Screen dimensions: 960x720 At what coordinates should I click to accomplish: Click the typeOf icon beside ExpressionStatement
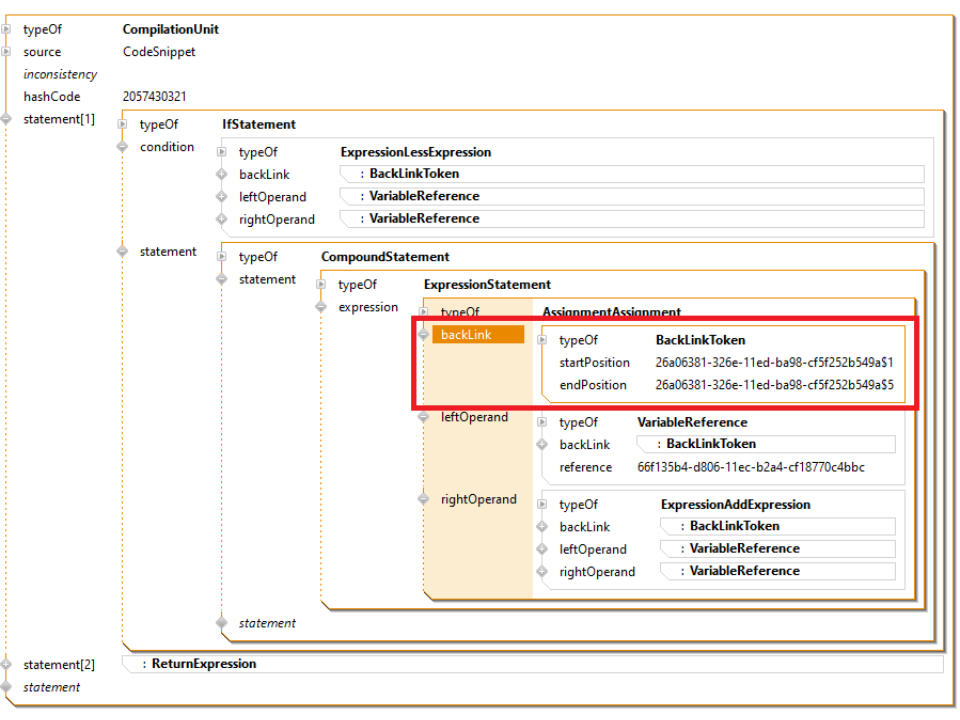(x=322, y=285)
